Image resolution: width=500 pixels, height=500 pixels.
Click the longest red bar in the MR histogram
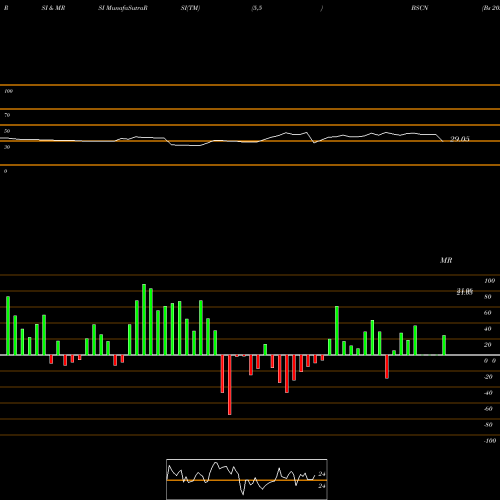point(230,385)
